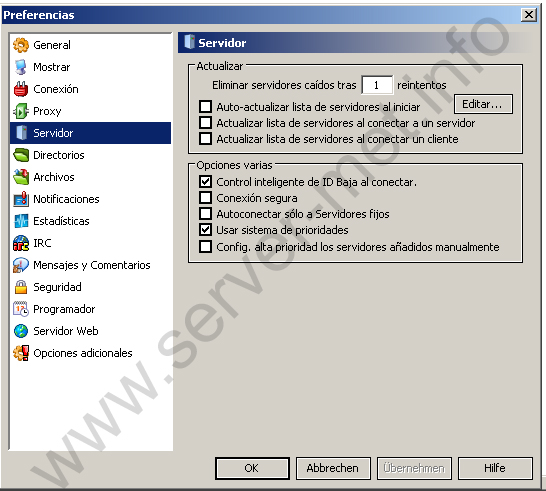Click the Opciones adicionales gear icon
This screenshot has width=546, height=491.
tap(21, 353)
